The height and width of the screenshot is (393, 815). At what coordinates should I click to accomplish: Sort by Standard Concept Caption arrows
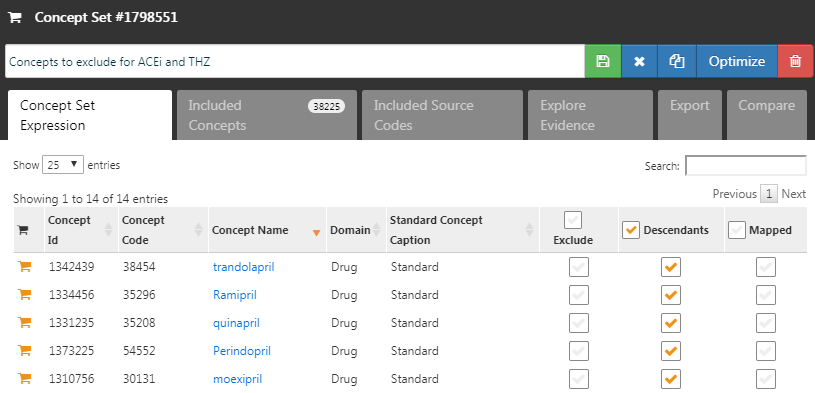coord(529,230)
